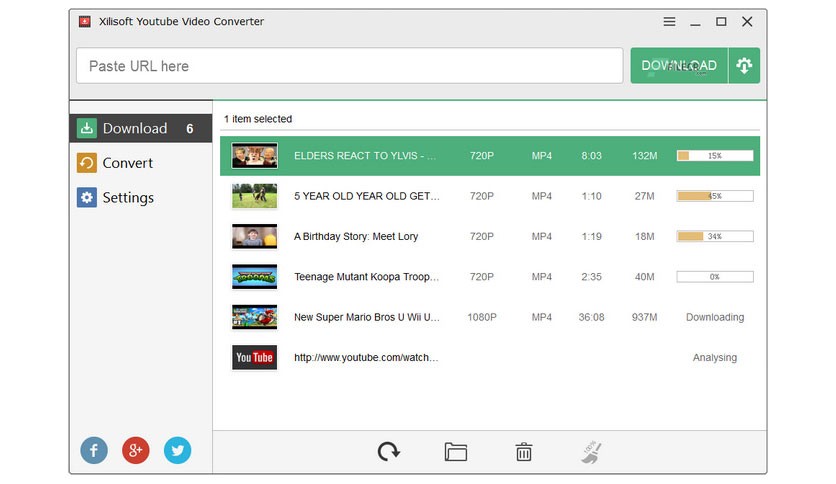Viewport: 836px width, 484px height.
Task: Select A Birthday Story: Meet Lory
Action: (x=490, y=236)
